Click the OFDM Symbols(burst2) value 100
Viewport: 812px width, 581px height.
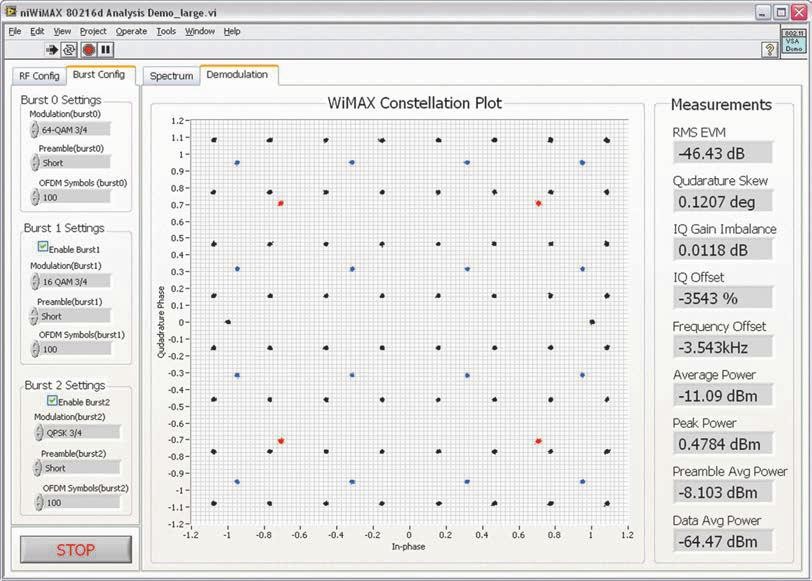[82, 502]
